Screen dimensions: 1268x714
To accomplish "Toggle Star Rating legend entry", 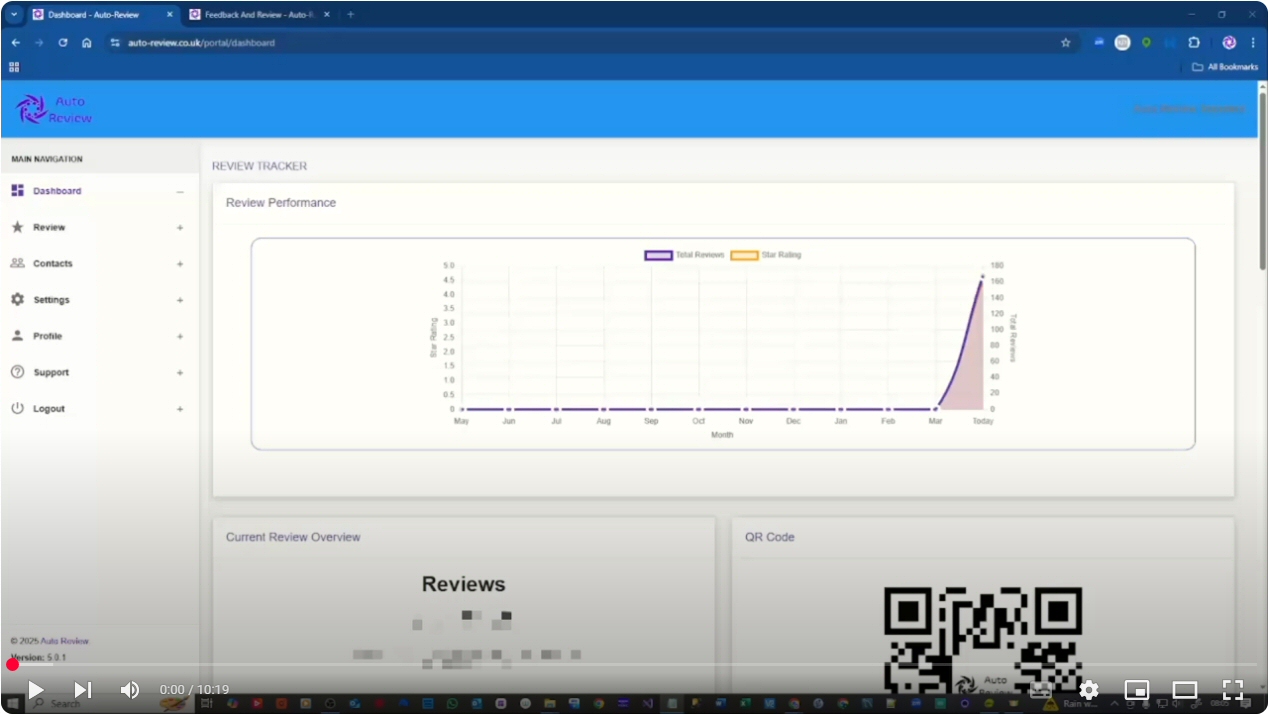I will pyautogui.click(x=766, y=255).
